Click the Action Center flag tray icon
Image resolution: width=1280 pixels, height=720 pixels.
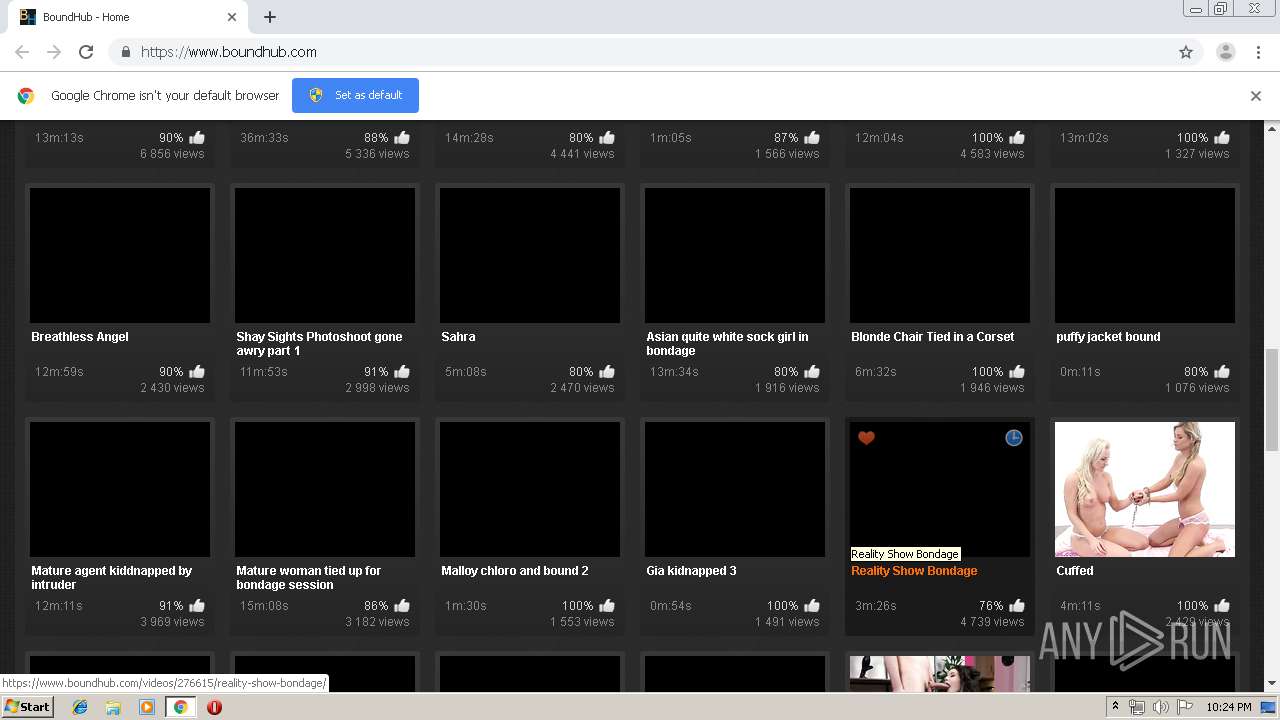(1183, 707)
